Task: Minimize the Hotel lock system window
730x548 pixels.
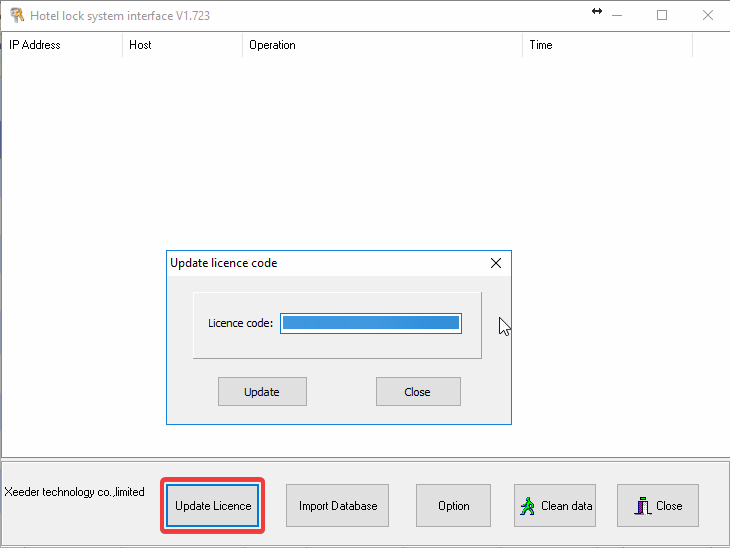Action: (x=617, y=15)
